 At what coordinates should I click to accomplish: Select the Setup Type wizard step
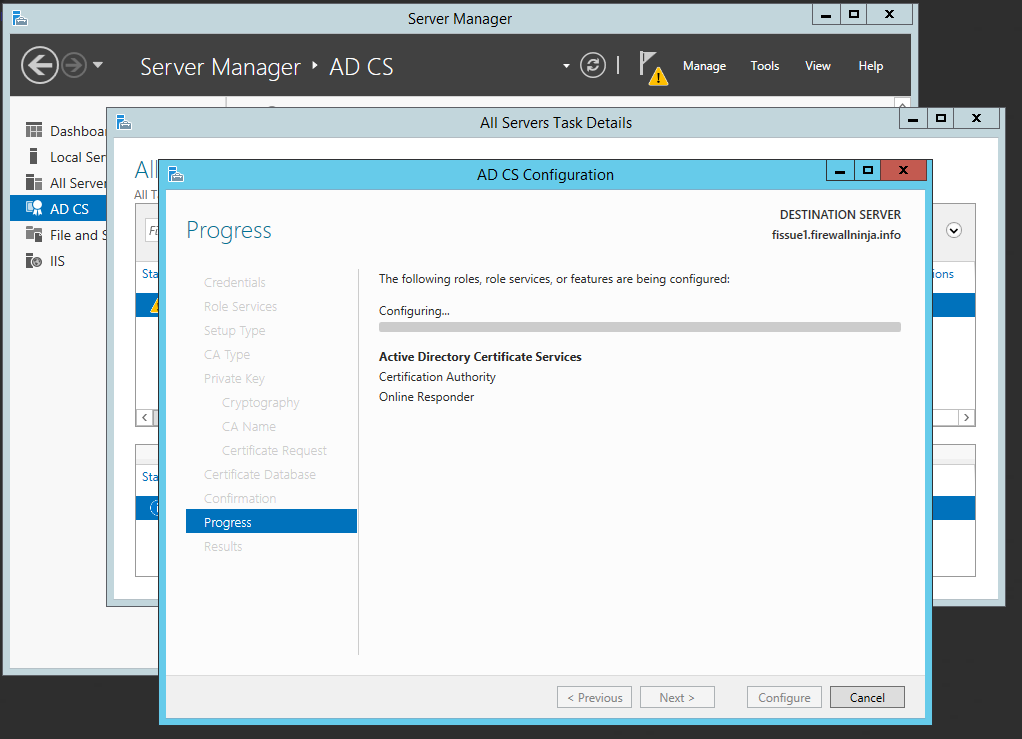pos(234,330)
